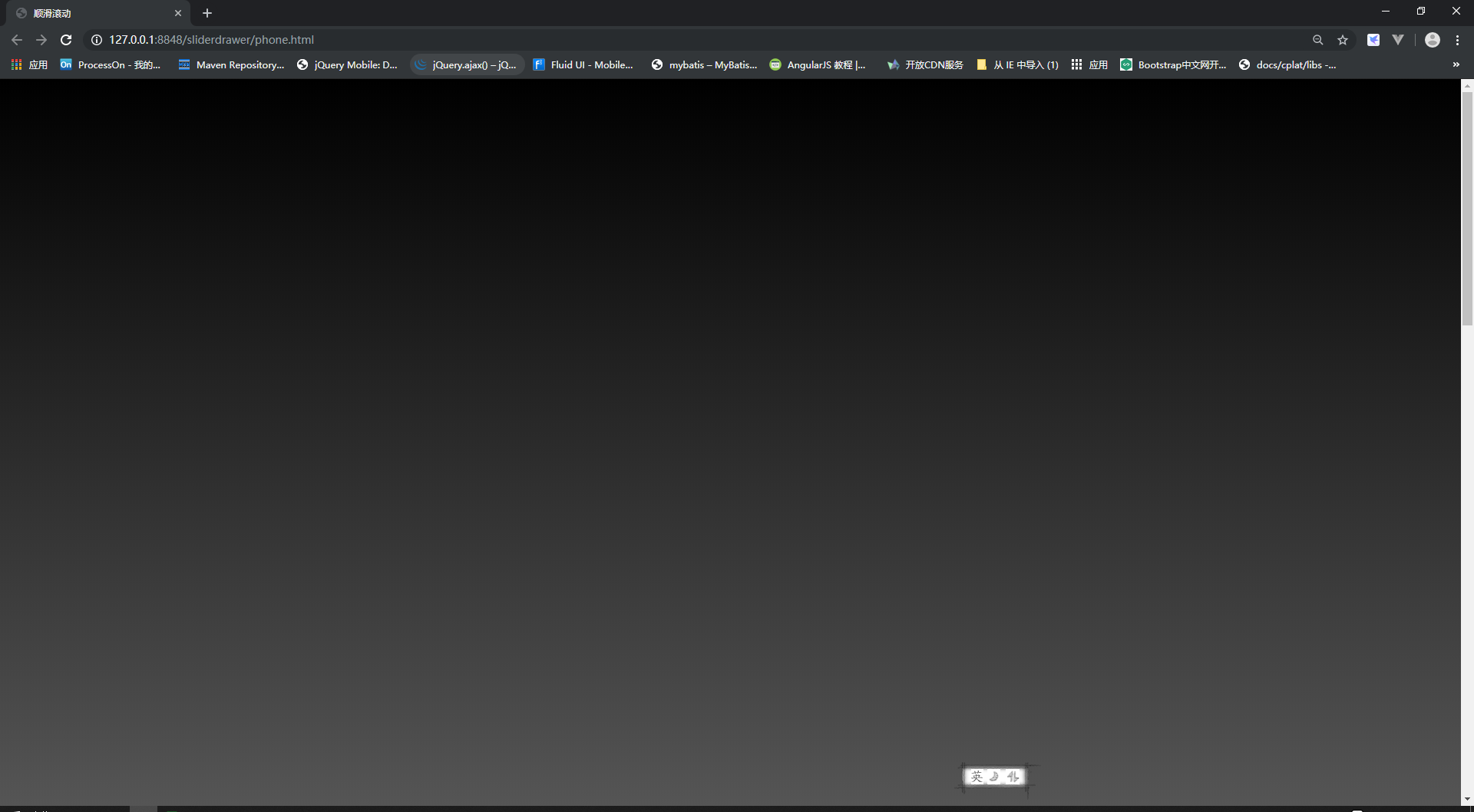Open Fluid UI - Mobile bookmark
The width and height of the screenshot is (1474, 812).
(x=583, y=65)
